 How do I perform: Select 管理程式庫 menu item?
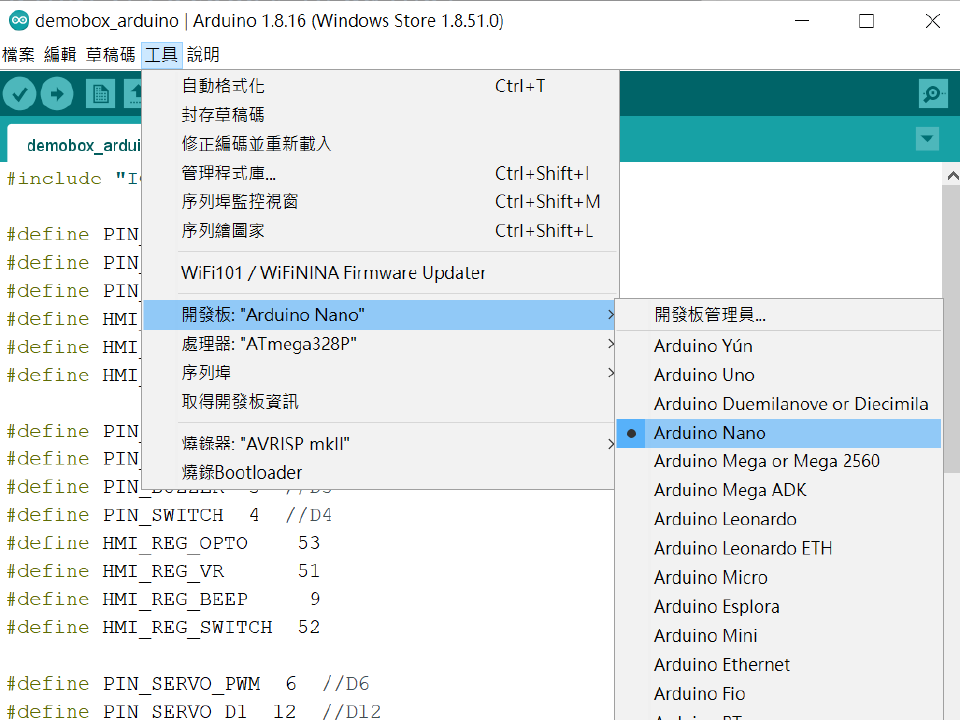pyautogui.click(x=229, y=173)
